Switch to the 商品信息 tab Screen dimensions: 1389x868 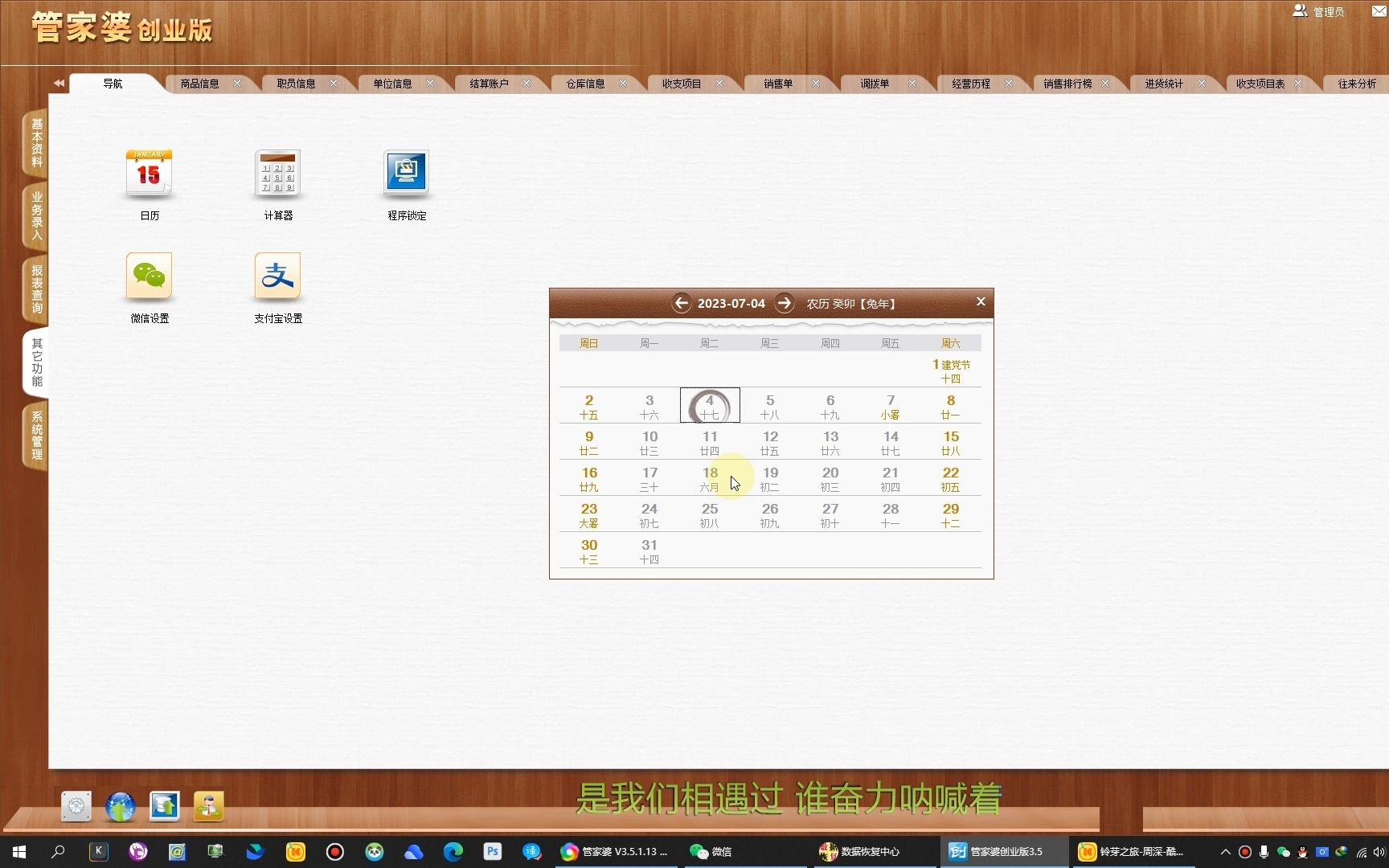point(199,84)
